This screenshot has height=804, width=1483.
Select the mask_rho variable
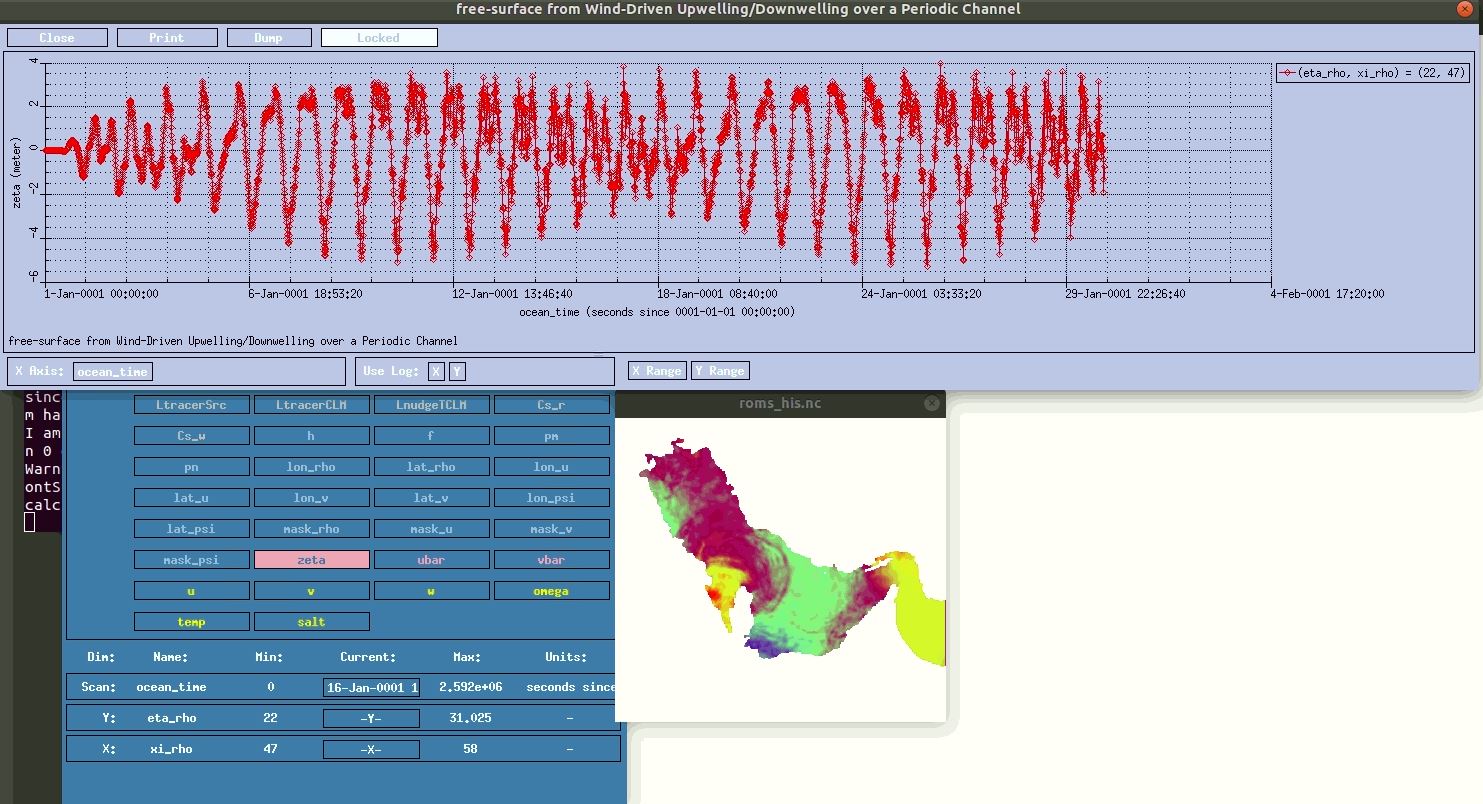[x=311, y=529]
